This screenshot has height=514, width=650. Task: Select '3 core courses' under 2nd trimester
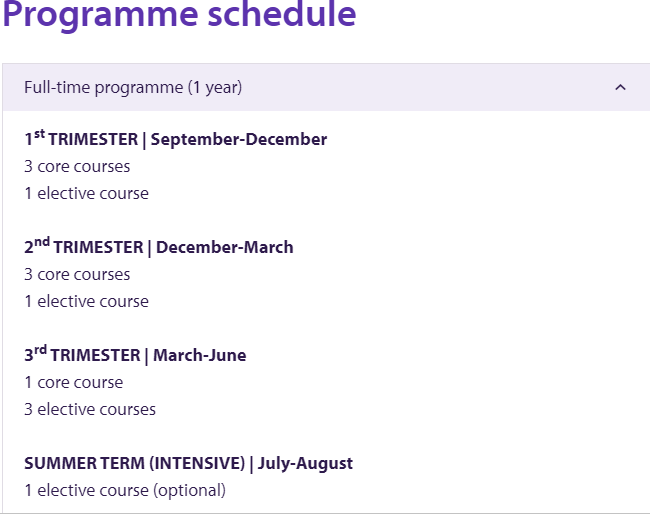click(77, 274)
